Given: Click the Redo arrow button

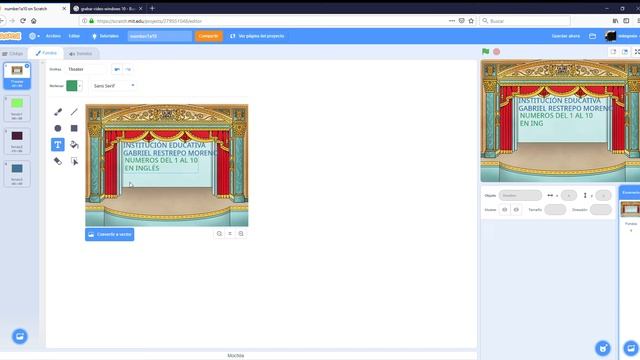Looking at the screenshot, I should [128, 69].
